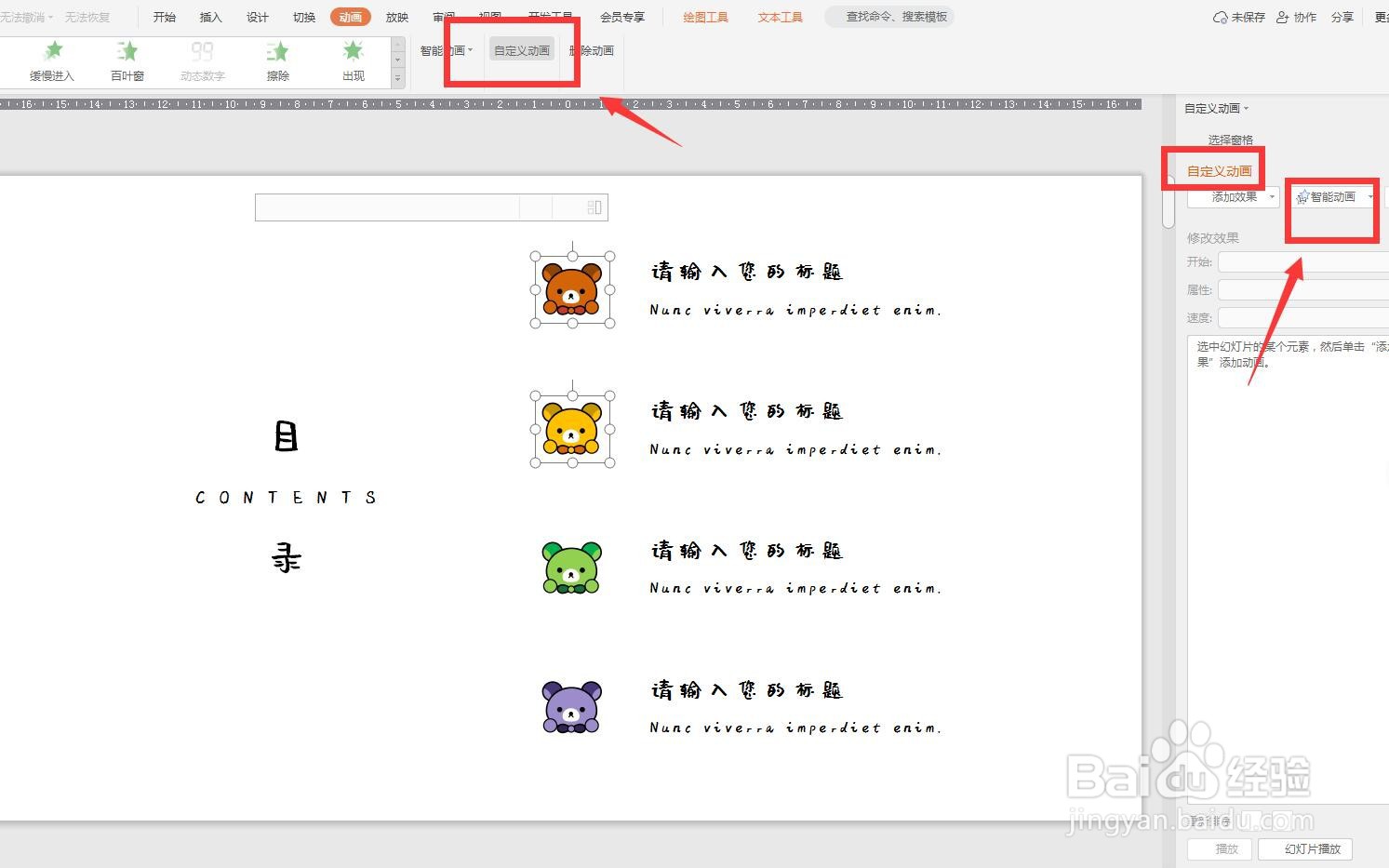Click the 分享 button
This screenshot has height=868, width=1389.
[1342, 17]
